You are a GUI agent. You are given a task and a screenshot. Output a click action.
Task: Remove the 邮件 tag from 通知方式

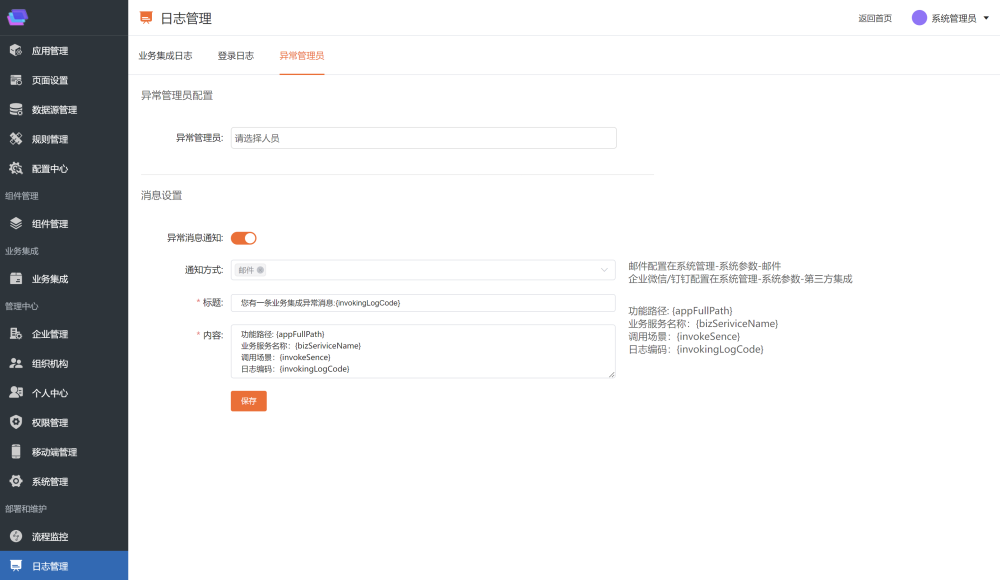[x=260, y=270]
